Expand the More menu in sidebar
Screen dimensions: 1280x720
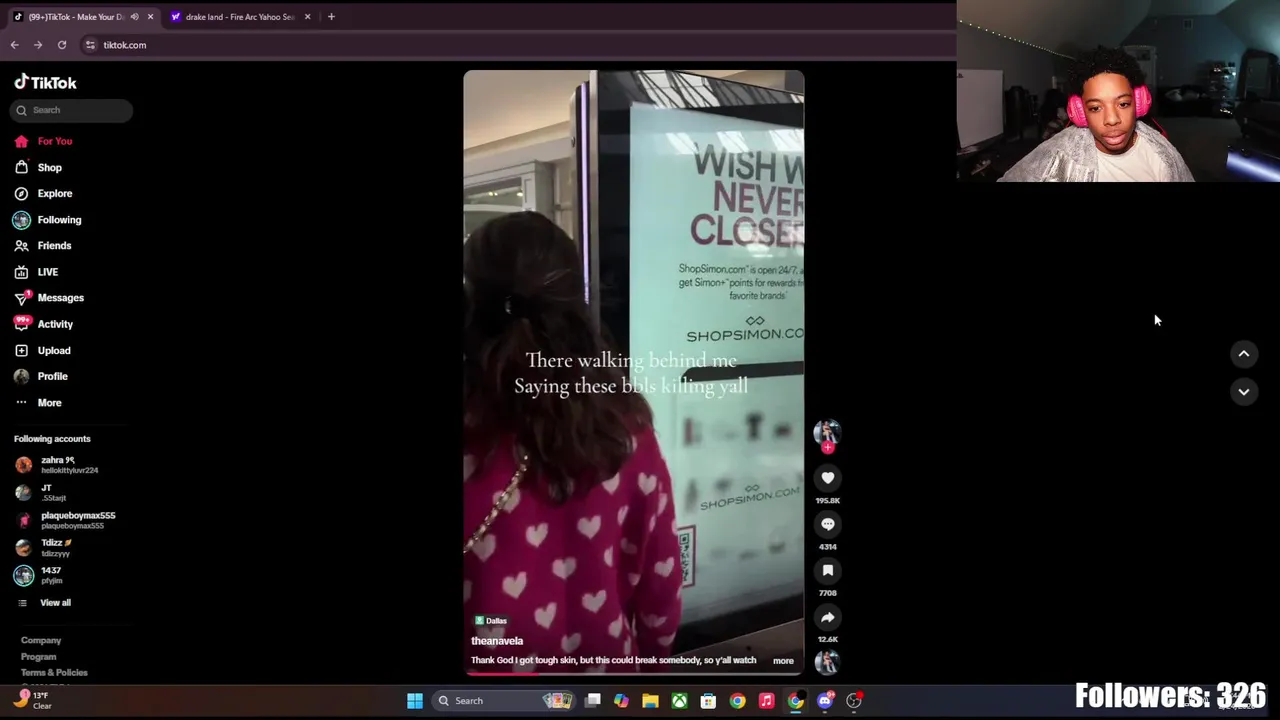click(38, 402)
